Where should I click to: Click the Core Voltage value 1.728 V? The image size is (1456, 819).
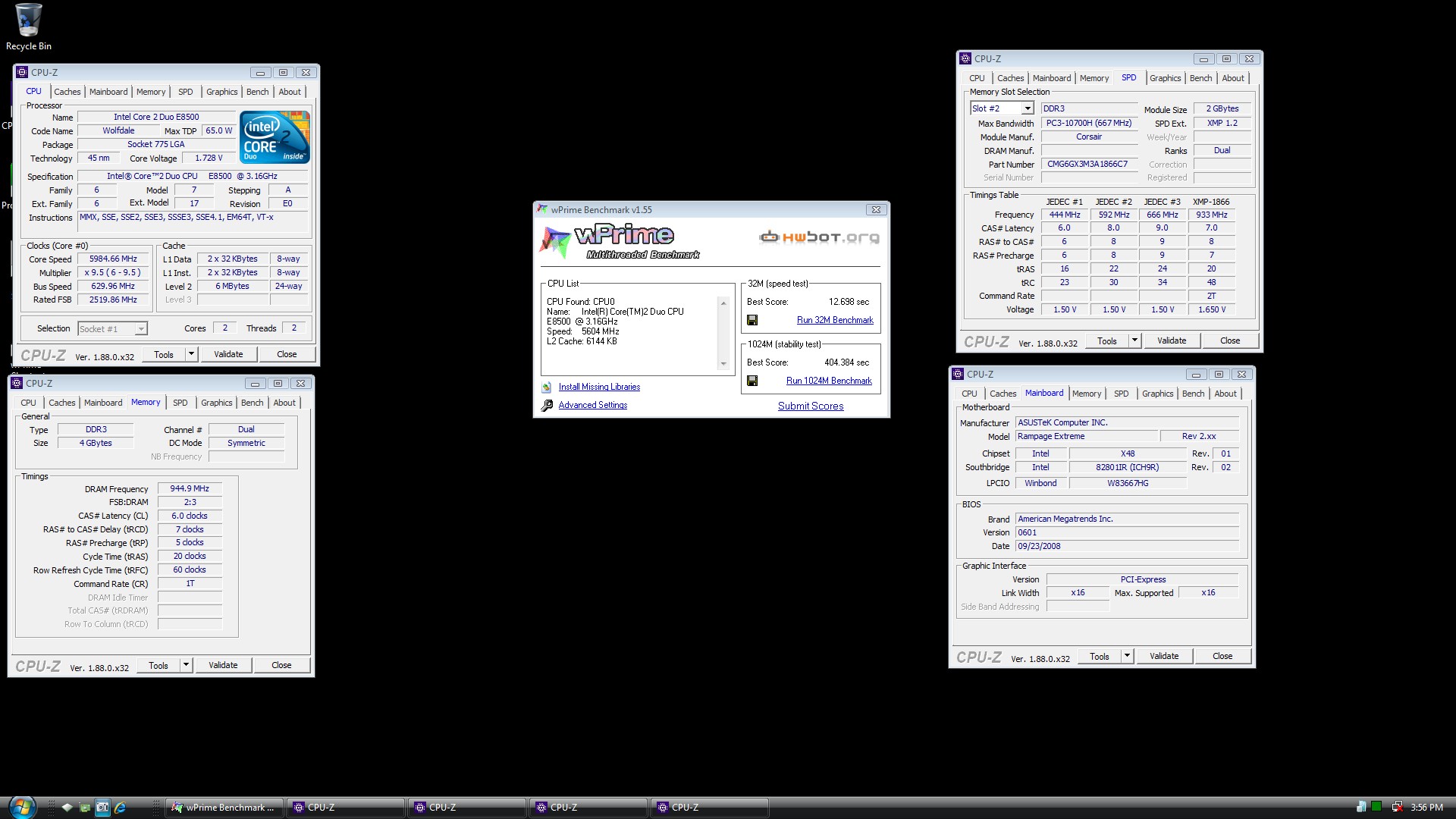(209, 158)
